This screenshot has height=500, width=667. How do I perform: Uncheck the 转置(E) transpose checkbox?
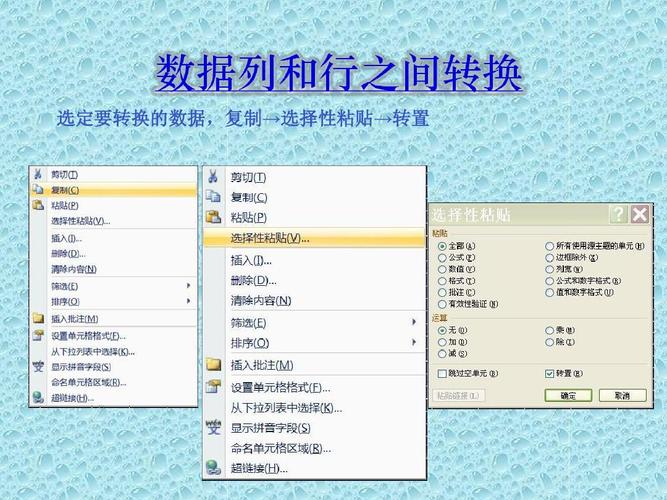[549, 374]
